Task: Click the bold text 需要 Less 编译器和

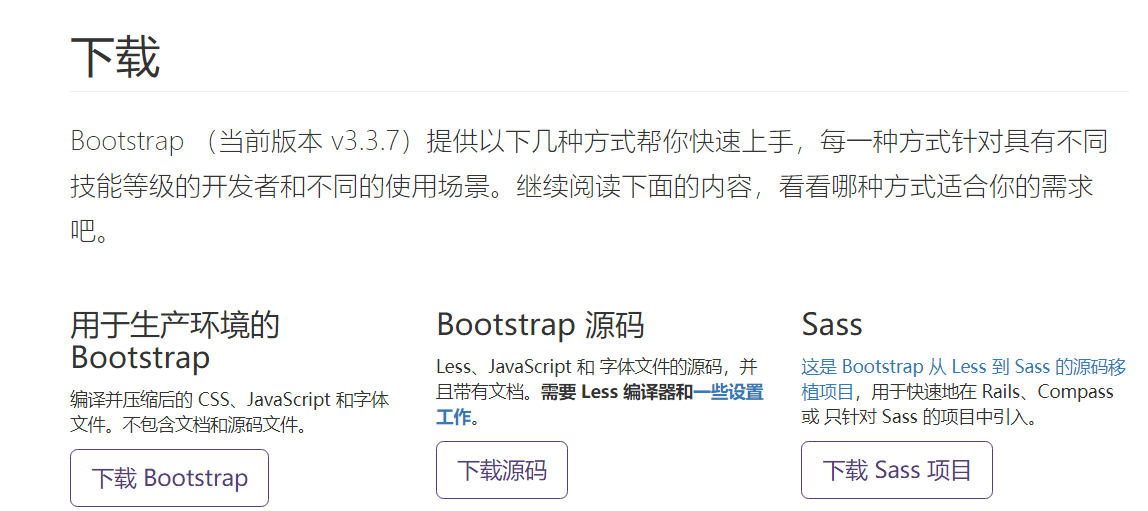Action: pyautogui.click(x=616, y=392)
